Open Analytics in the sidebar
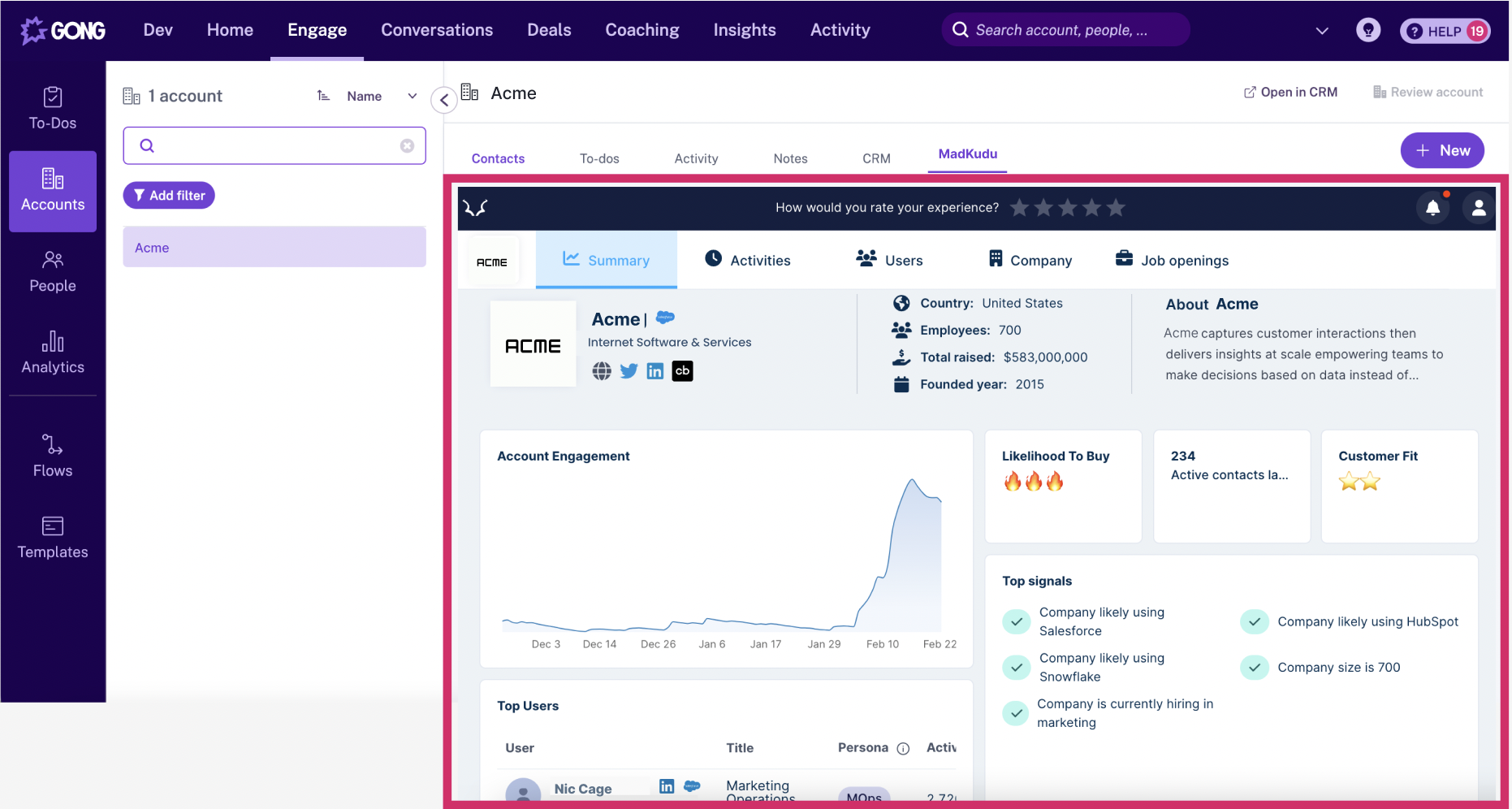This screenshot has height=809, width=1512. tap(53, 353)
